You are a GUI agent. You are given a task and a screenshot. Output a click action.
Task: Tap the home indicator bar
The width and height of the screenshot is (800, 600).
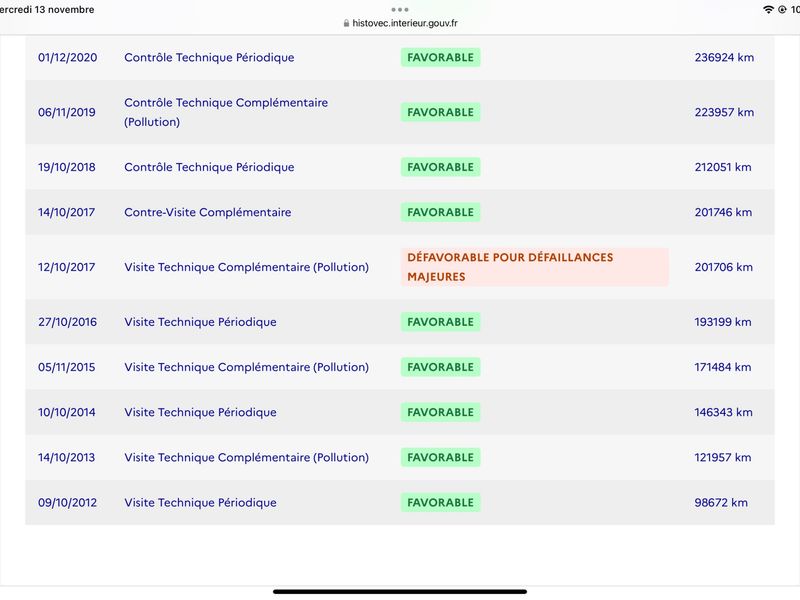tap(399, 592)
